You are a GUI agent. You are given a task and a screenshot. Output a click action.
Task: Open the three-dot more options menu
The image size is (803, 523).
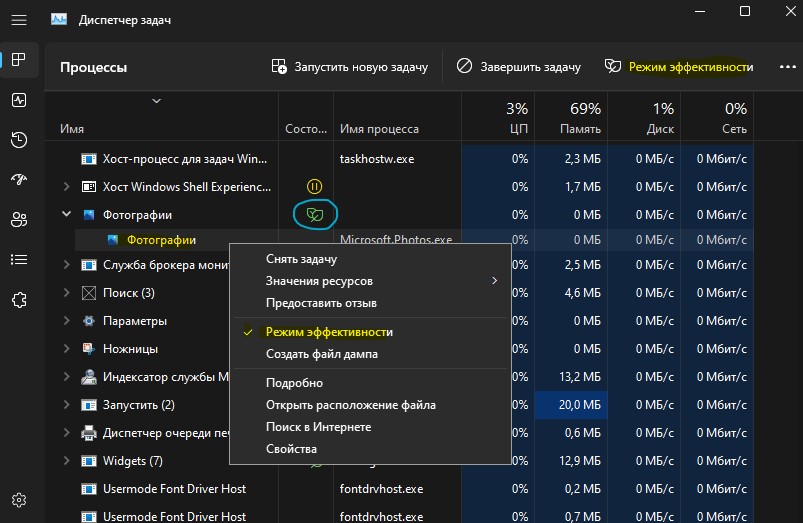tap(787, 67)
